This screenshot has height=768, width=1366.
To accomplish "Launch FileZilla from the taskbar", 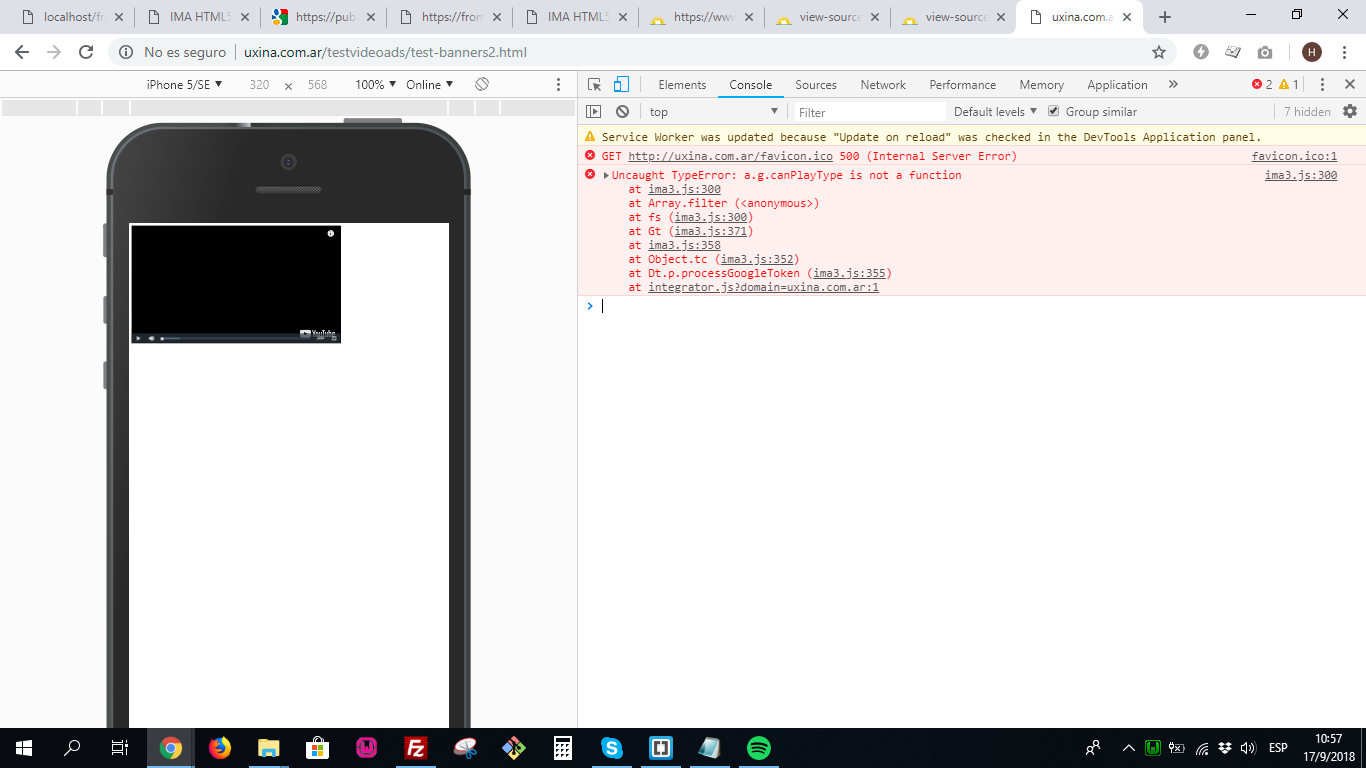I will [x=416, y=748].
